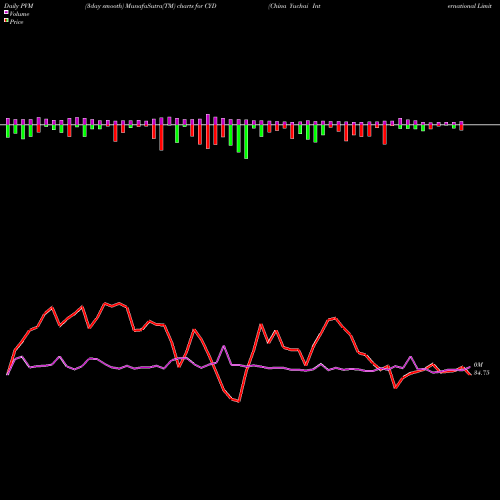Click the purple Volume legend swatch

(6, 12)
